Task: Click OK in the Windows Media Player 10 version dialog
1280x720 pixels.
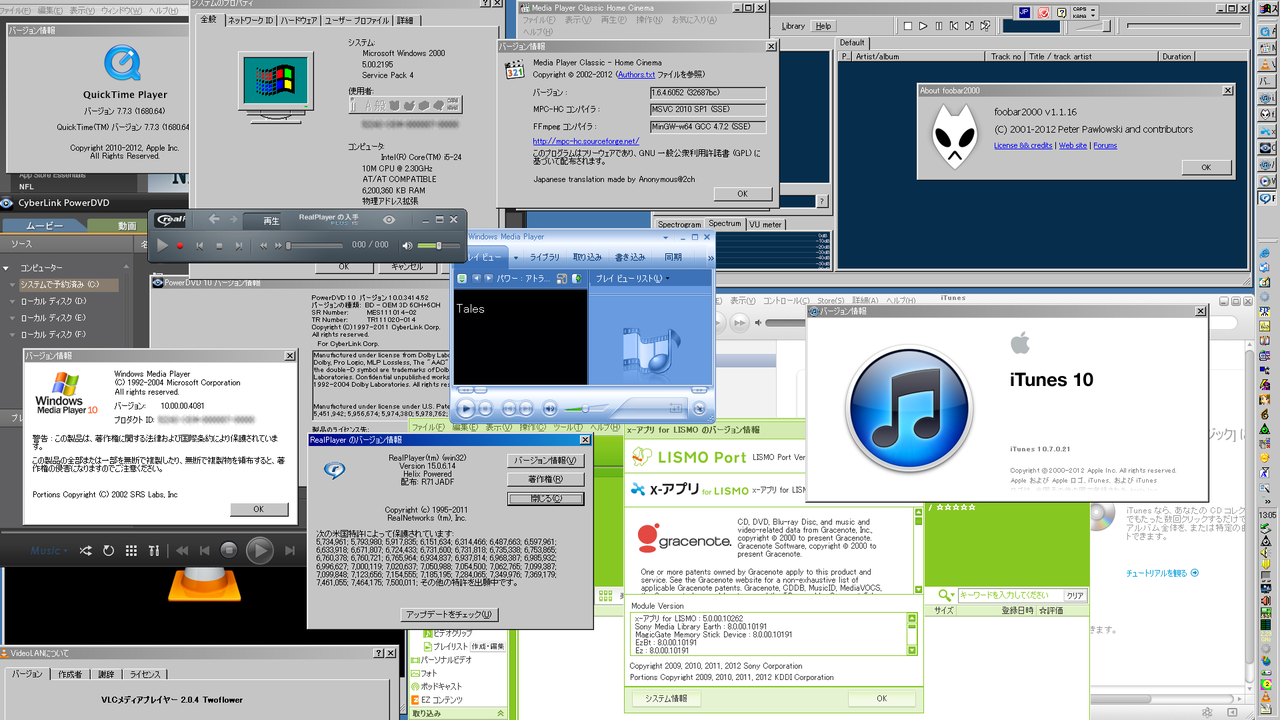Action: [x=258, y=509]
